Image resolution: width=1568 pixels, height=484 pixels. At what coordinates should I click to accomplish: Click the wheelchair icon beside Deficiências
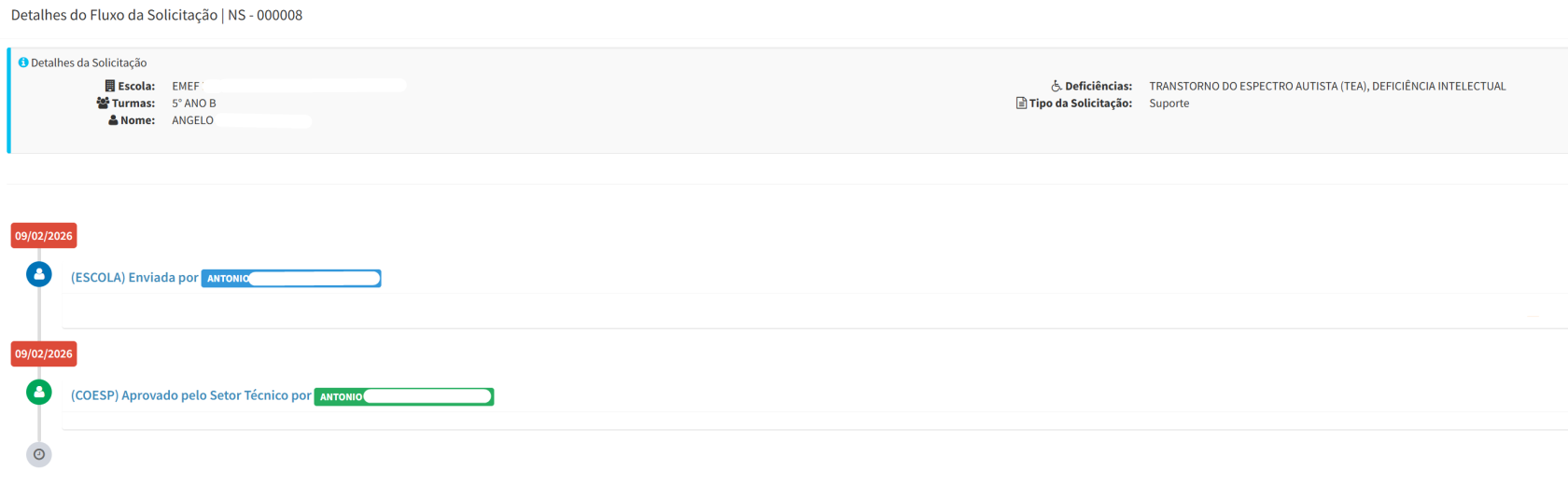1056,86
